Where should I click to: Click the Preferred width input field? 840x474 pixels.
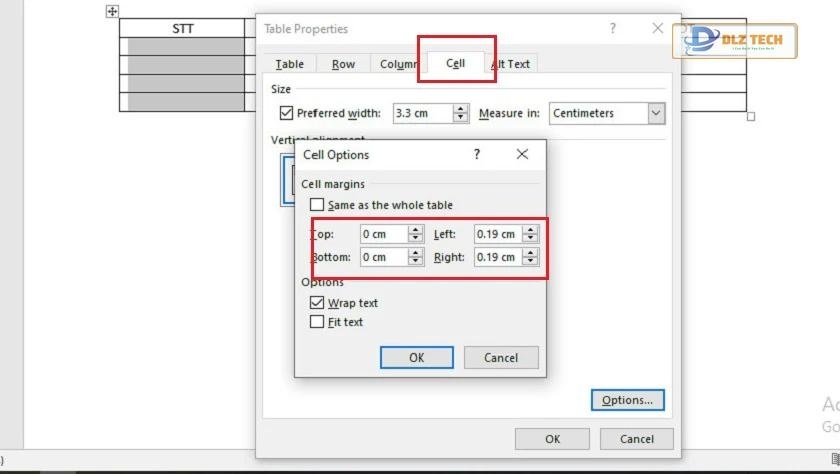coord(422,113)
